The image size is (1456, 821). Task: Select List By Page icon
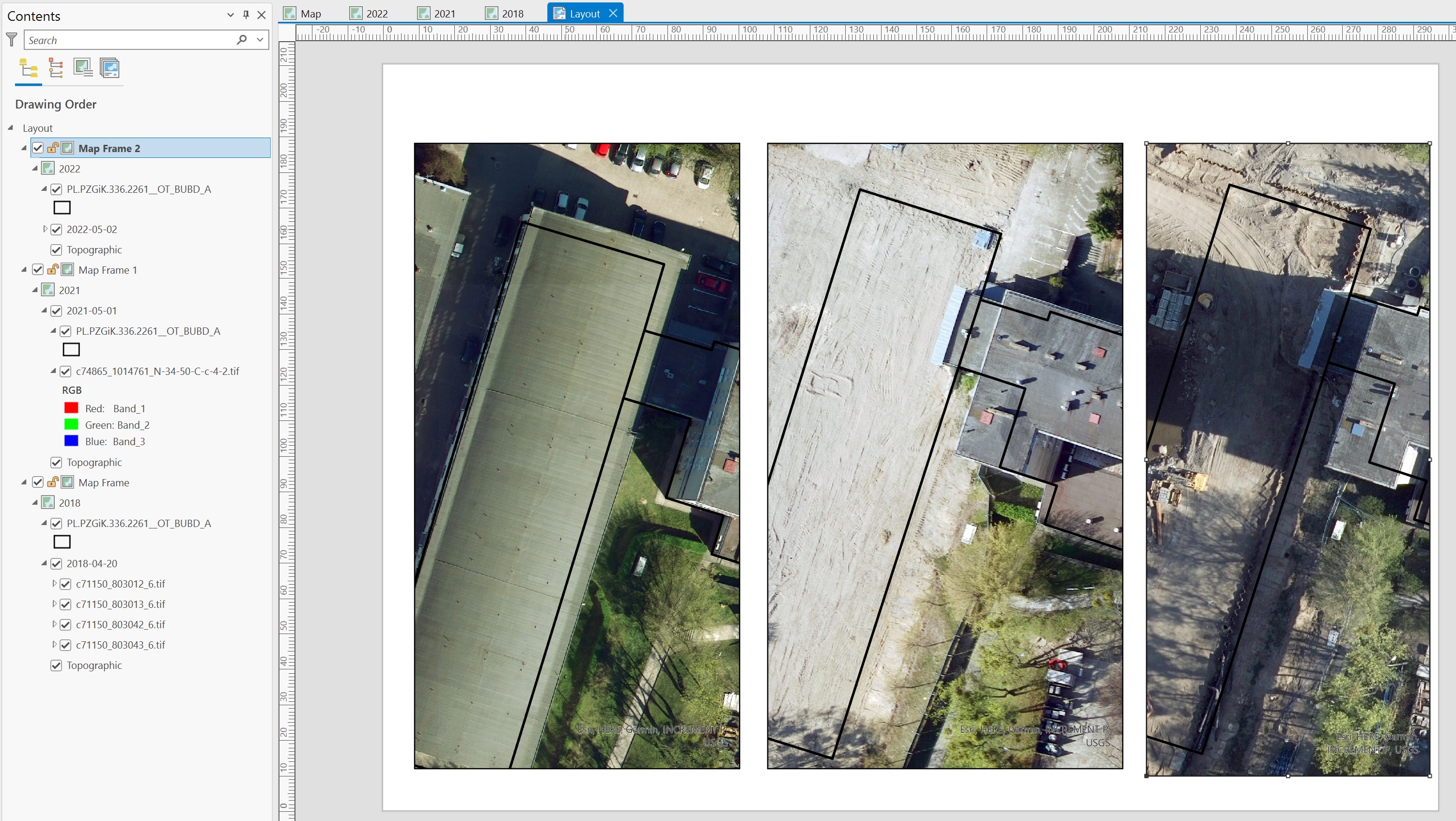click(x=109, y=68)
